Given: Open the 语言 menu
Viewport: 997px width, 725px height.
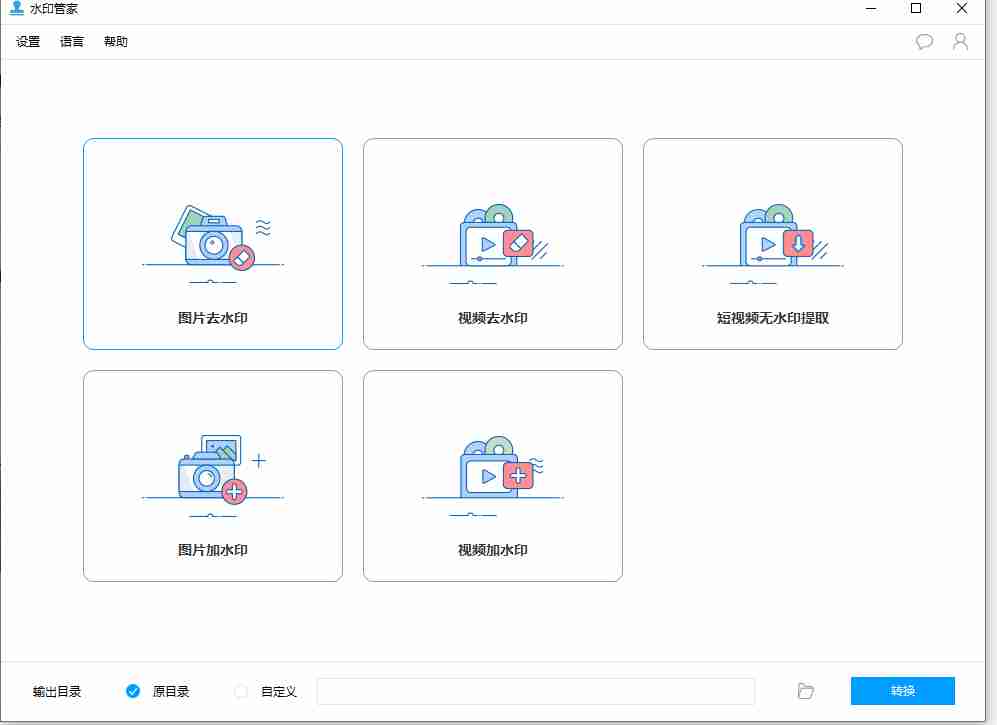Looking at the screenshot, I should [71, 41].
